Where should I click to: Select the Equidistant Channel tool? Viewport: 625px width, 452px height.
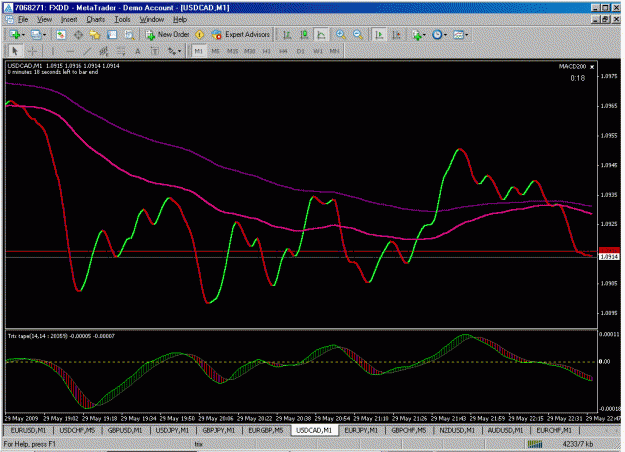coord(104,51)
